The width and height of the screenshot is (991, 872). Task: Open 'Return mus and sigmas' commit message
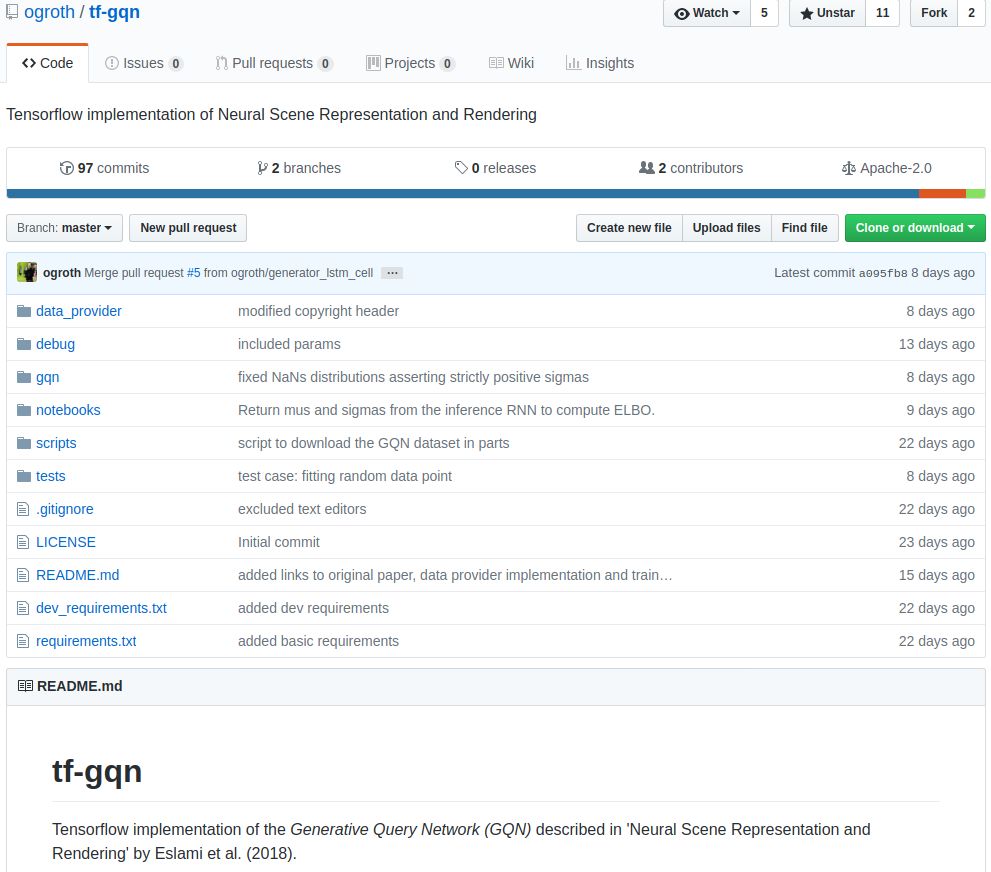coord(446,410)
